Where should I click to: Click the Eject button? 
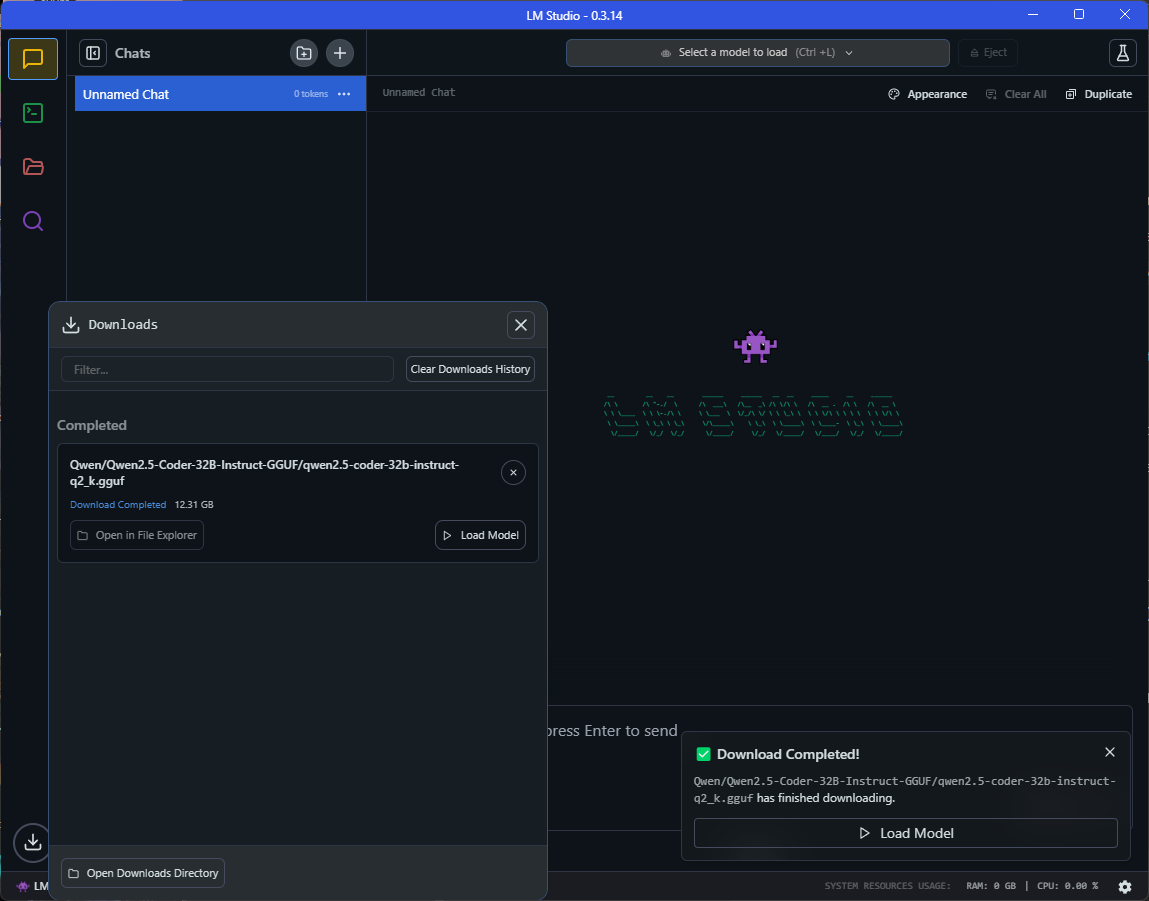point(988,53)
